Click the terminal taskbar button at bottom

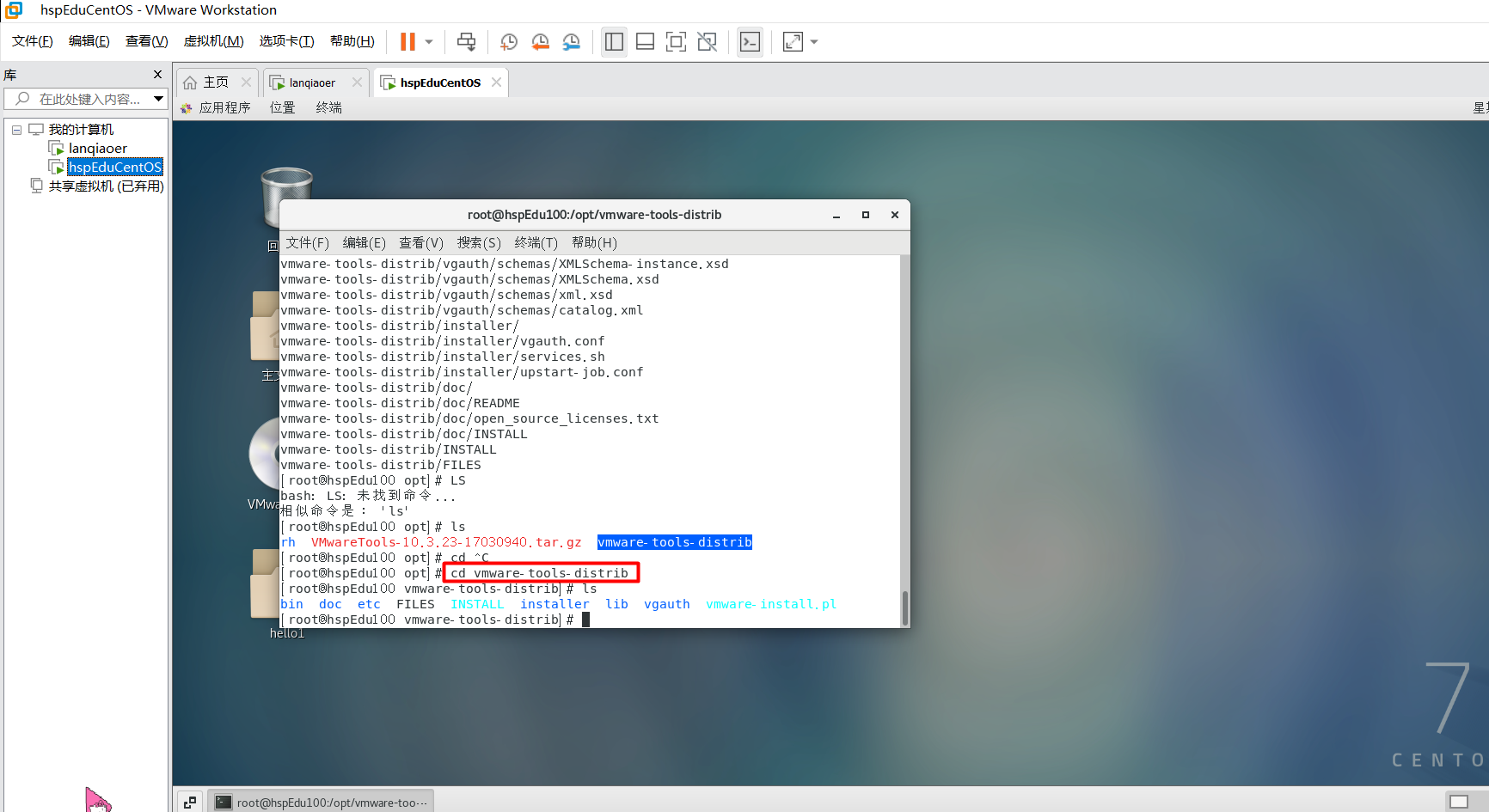click(x=321, y=802)
